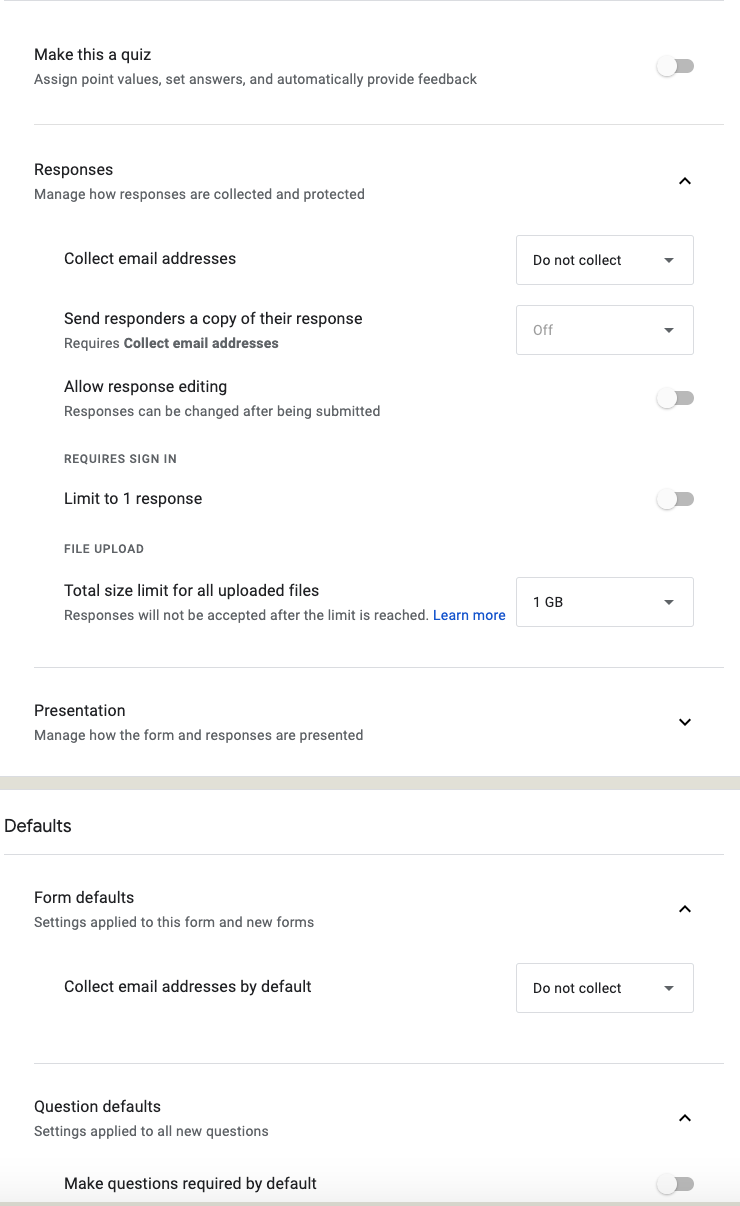Enable Allow response editing switch
This screenshot has width=740, height=1206.
point(675,398)
